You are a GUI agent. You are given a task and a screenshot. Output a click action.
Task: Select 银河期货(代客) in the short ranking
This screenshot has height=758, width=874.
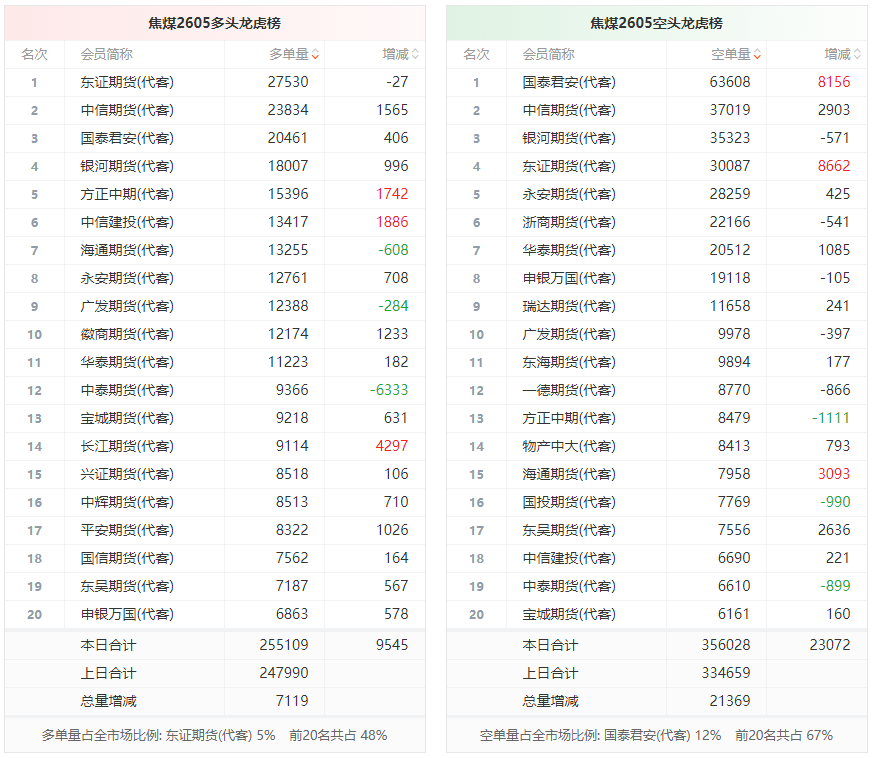click(569, 138)
